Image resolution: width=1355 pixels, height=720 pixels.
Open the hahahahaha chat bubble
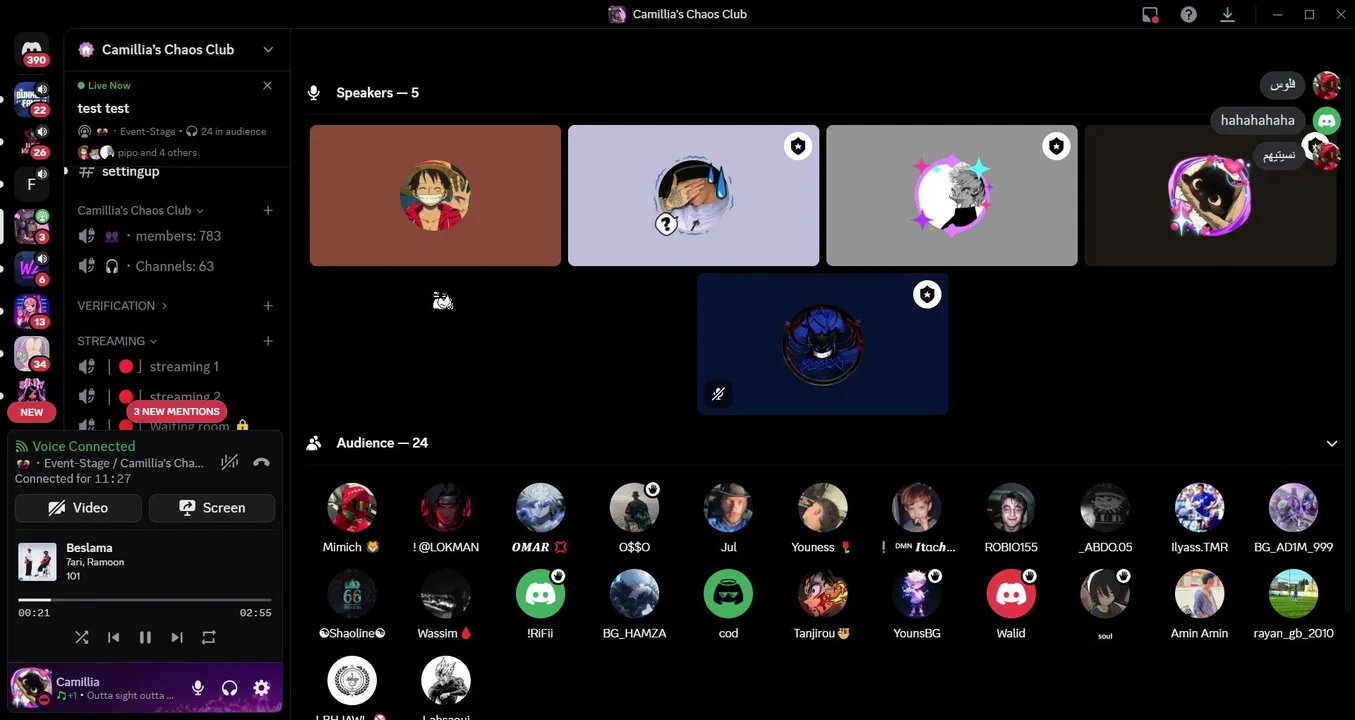point(1258,120)
